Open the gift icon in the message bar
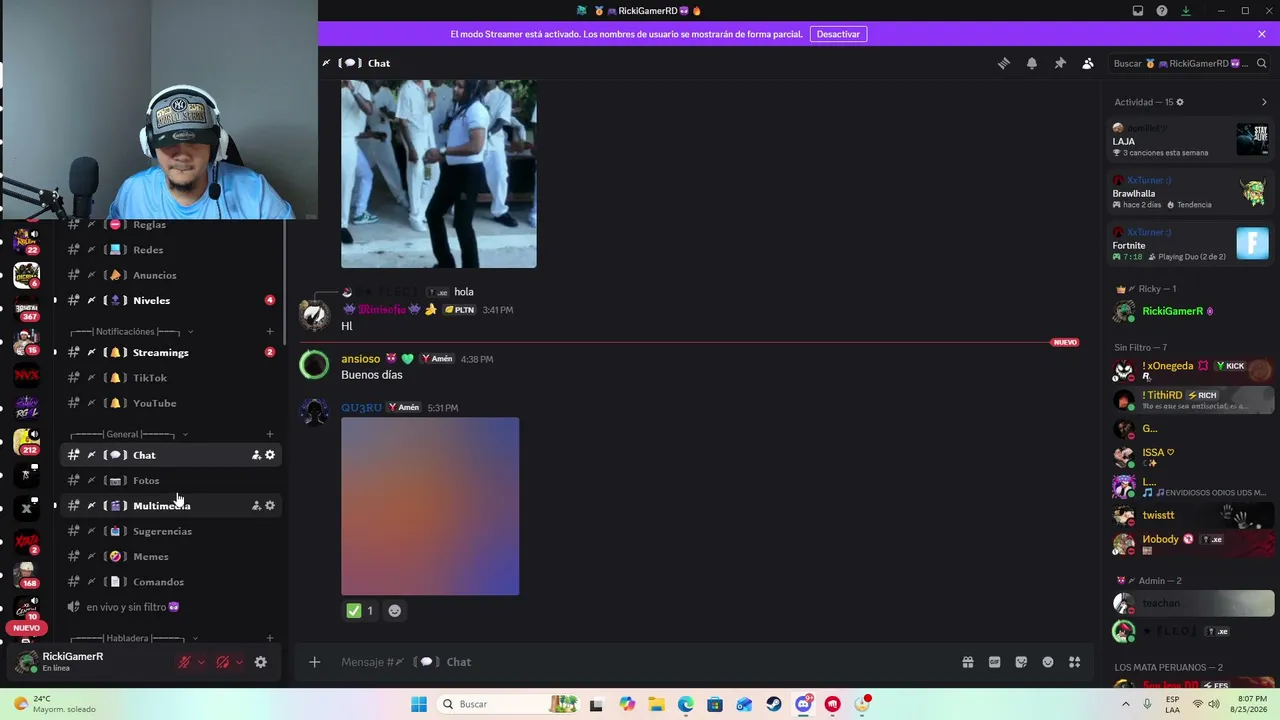The width and height of the screenshot is (1280, 720). [x=968, y=662]
